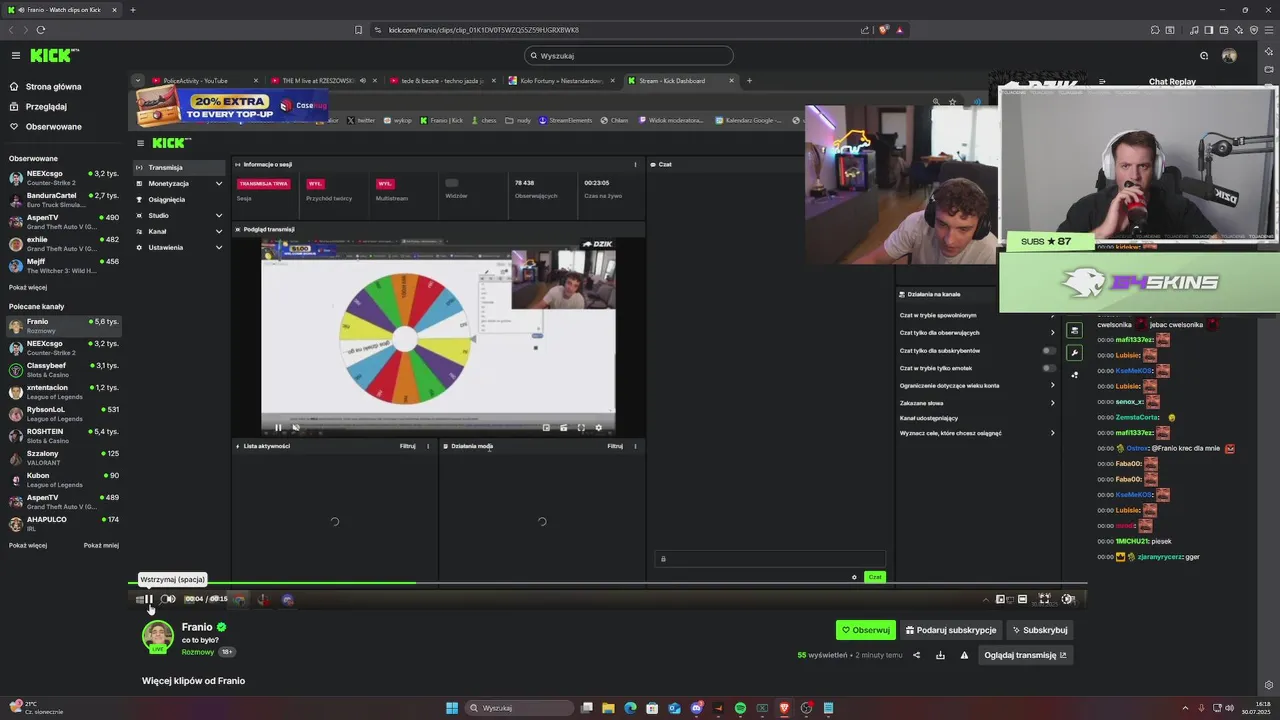Go to Strona główna in sidebar
Viewport: 1280px width, 720px height.
tap(53, 87)
